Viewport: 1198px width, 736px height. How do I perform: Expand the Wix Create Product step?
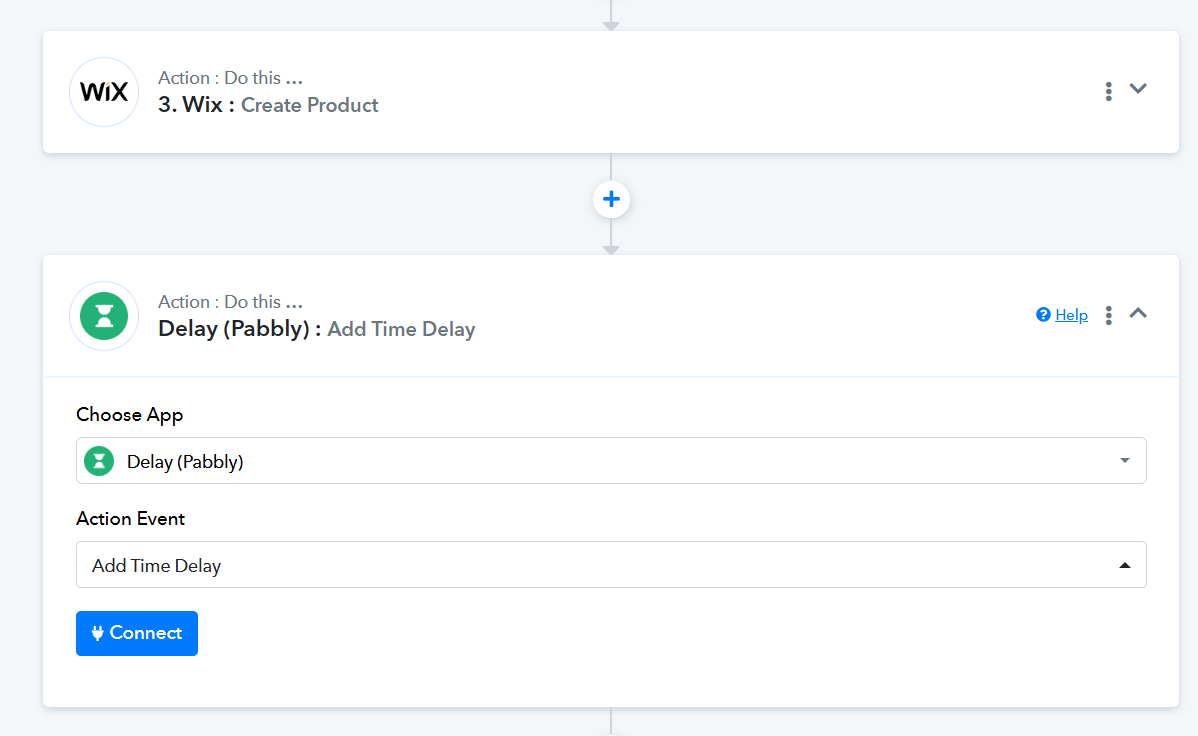pos(1138,89)
